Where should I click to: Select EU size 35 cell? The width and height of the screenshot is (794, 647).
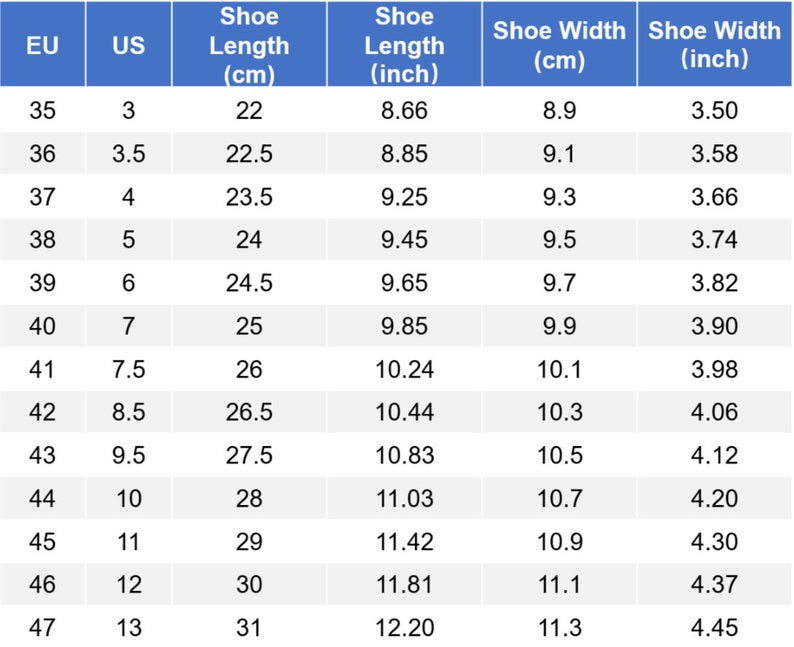pos(43,110)
